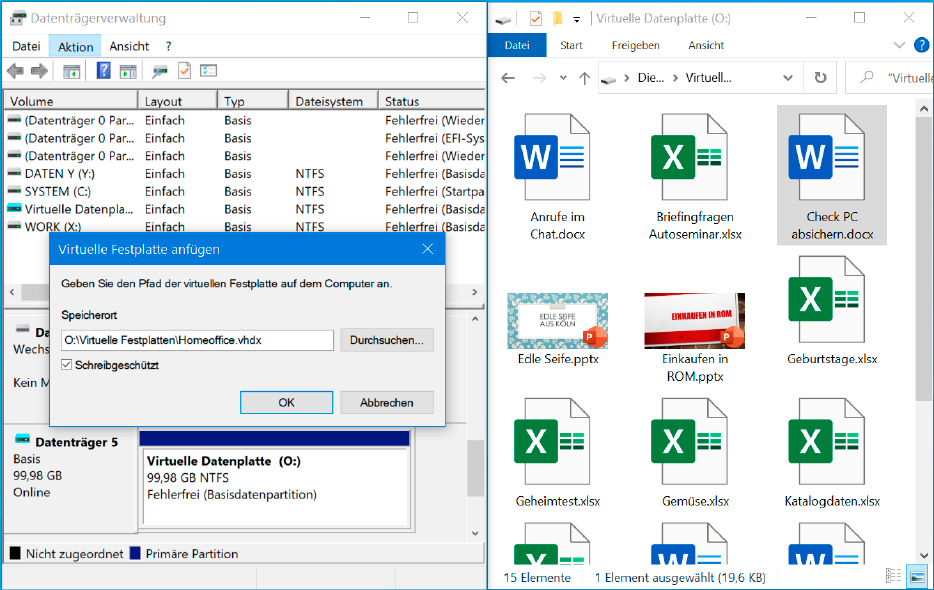The height and width of the screenshot is (590, 934).
Task: Select file Check PC absichern.docx
Action: click(x=832, y=175)
